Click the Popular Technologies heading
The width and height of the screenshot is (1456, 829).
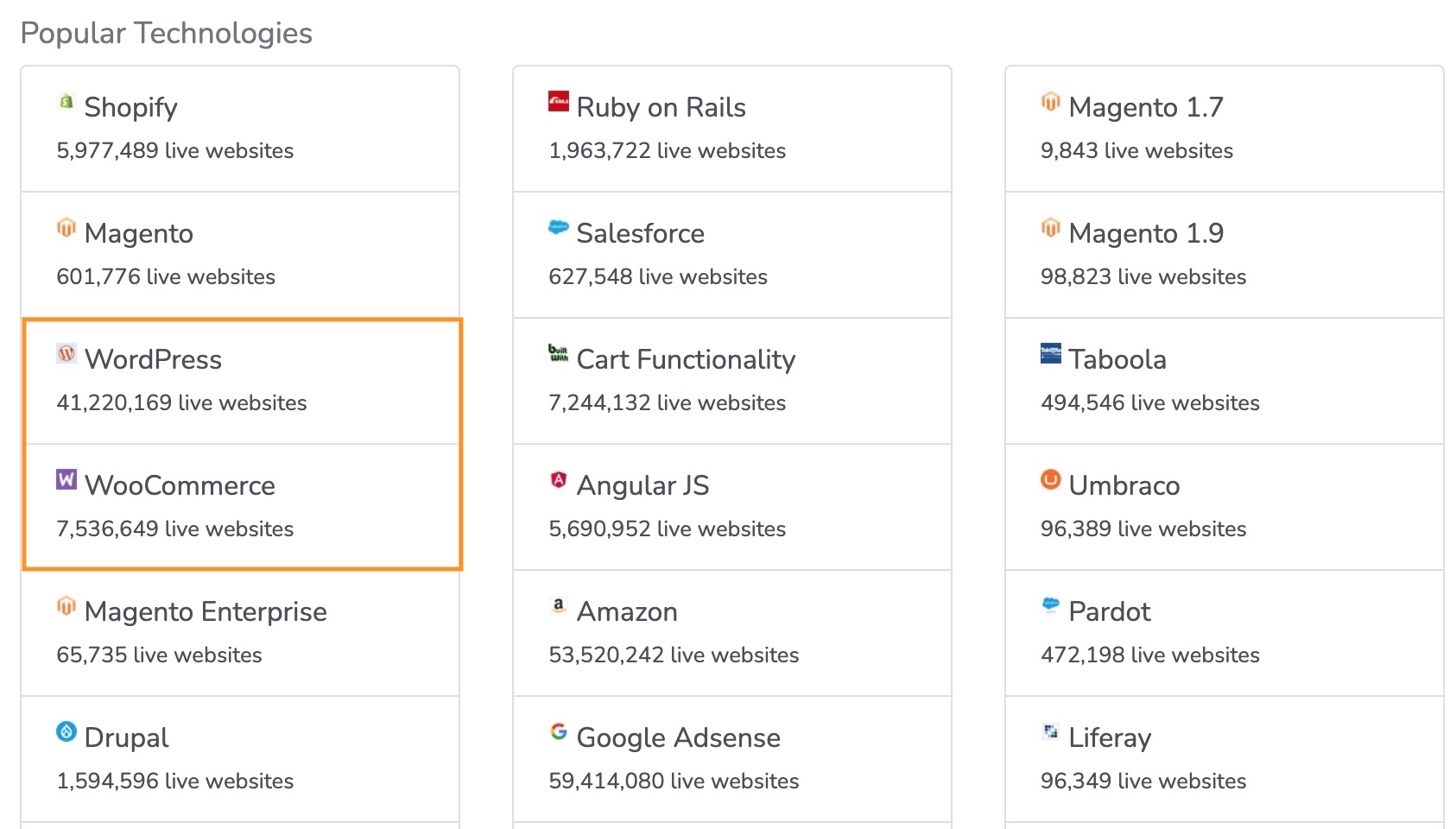(167, 33)
